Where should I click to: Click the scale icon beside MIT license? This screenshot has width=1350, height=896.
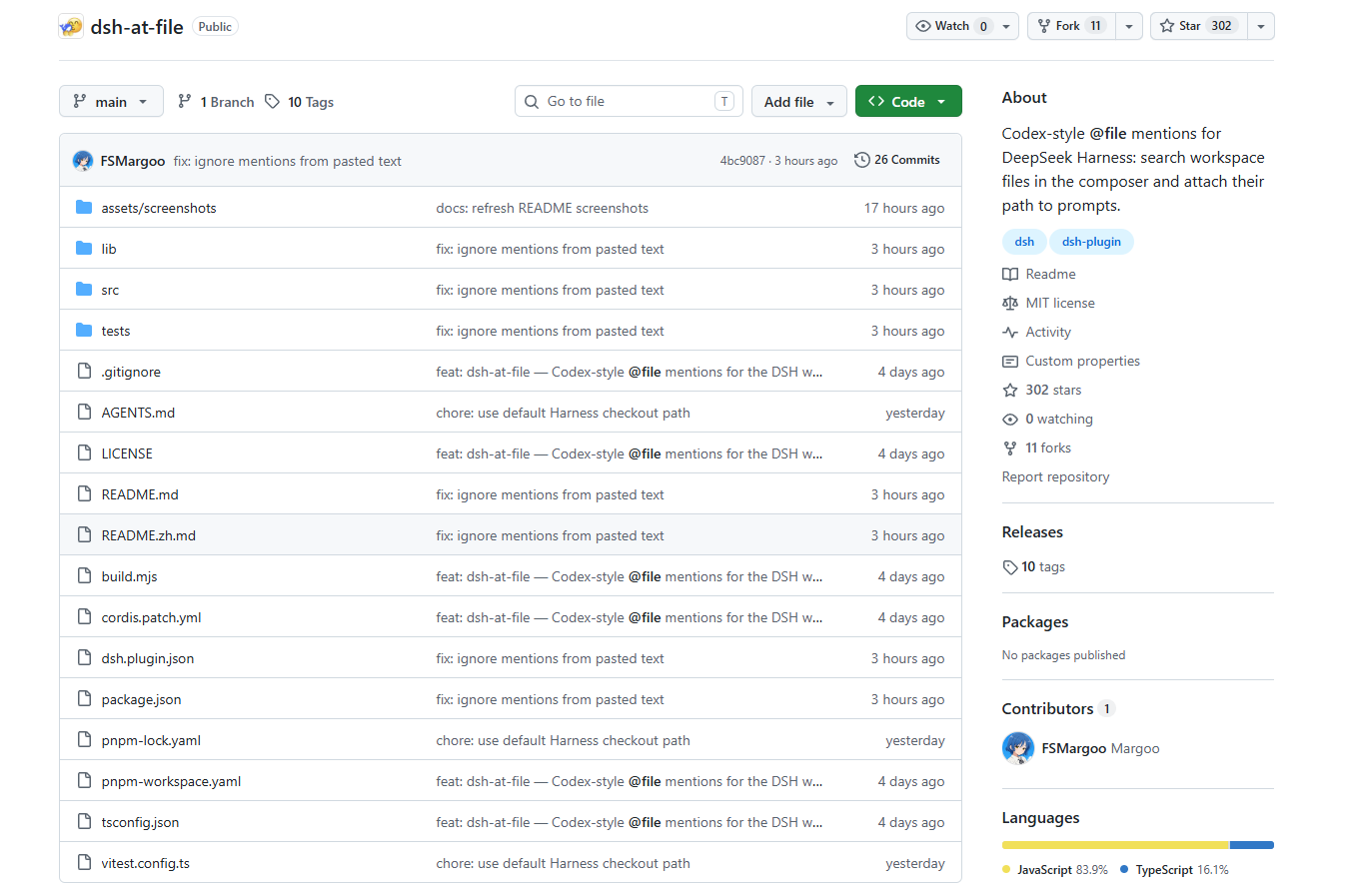pos(1010,304)
